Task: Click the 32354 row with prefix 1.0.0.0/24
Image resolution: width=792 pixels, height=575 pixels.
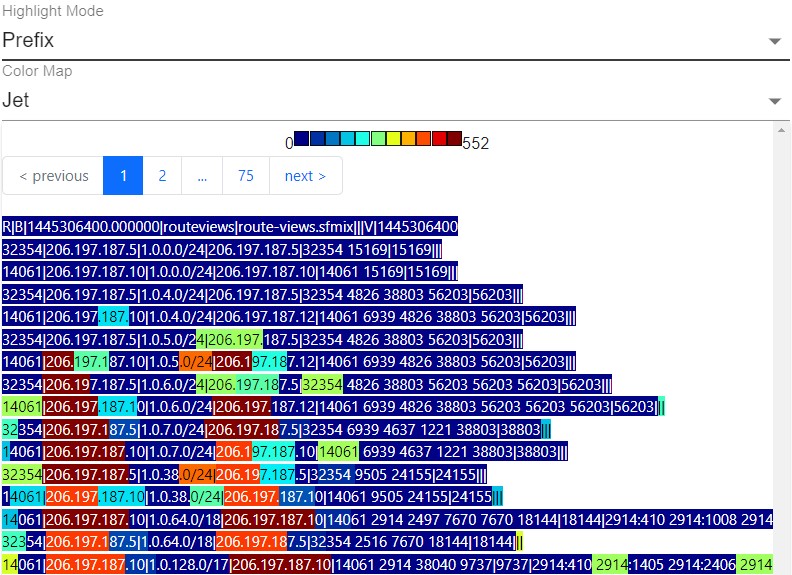Action: click(222, 250)
